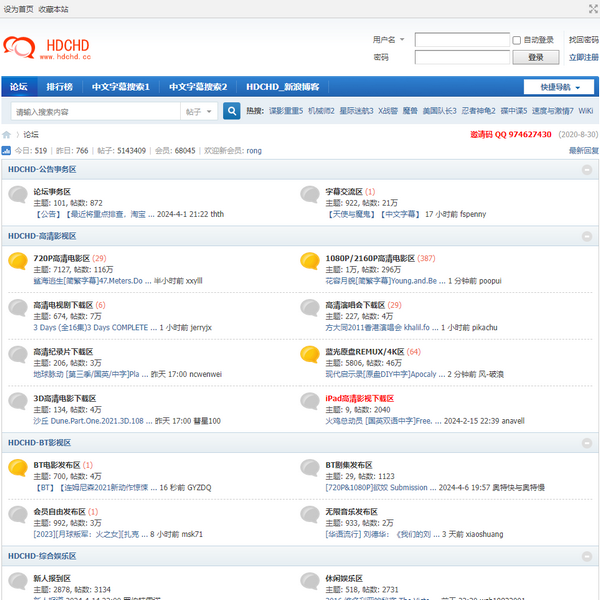Open the 快捷导航 dropdown menu
This screenshot has width=600, height=600.
tap(560, 87)
